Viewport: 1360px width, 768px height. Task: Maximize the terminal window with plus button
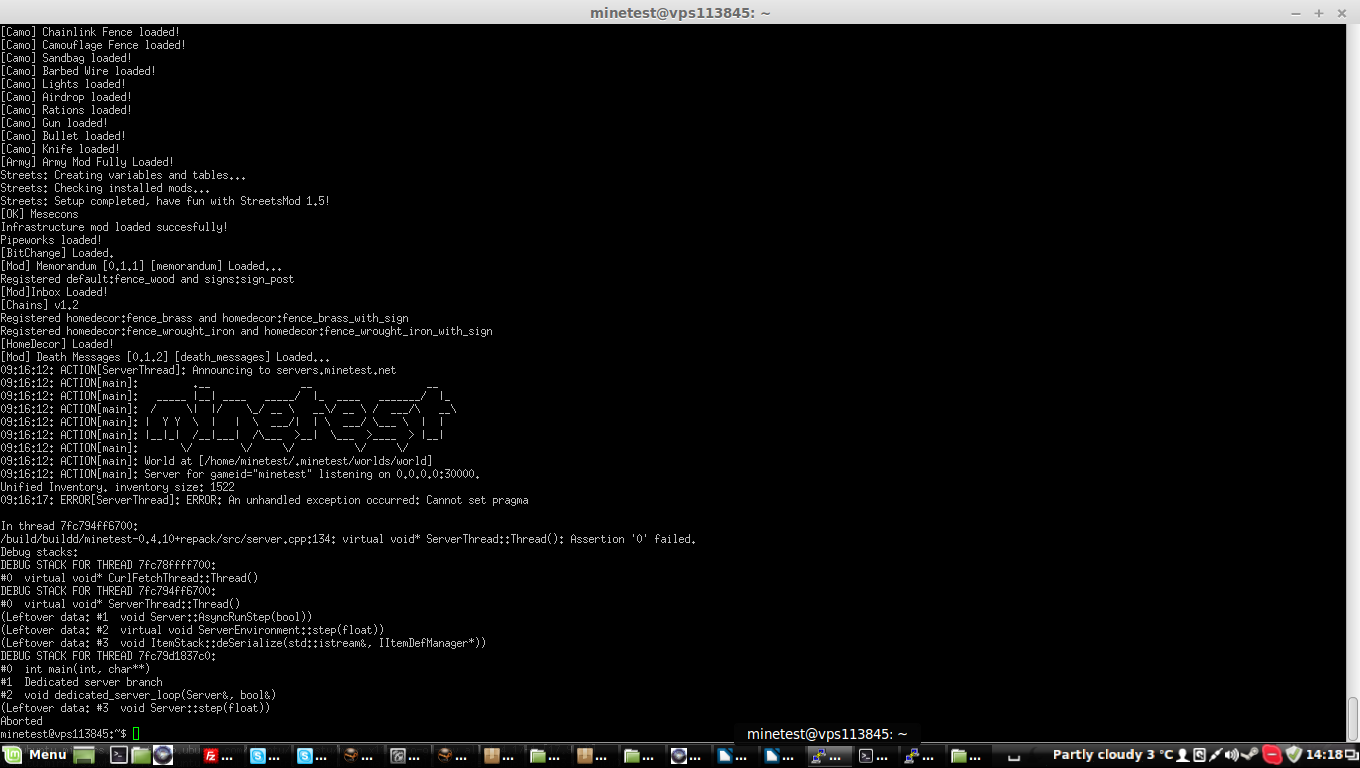1318,12
